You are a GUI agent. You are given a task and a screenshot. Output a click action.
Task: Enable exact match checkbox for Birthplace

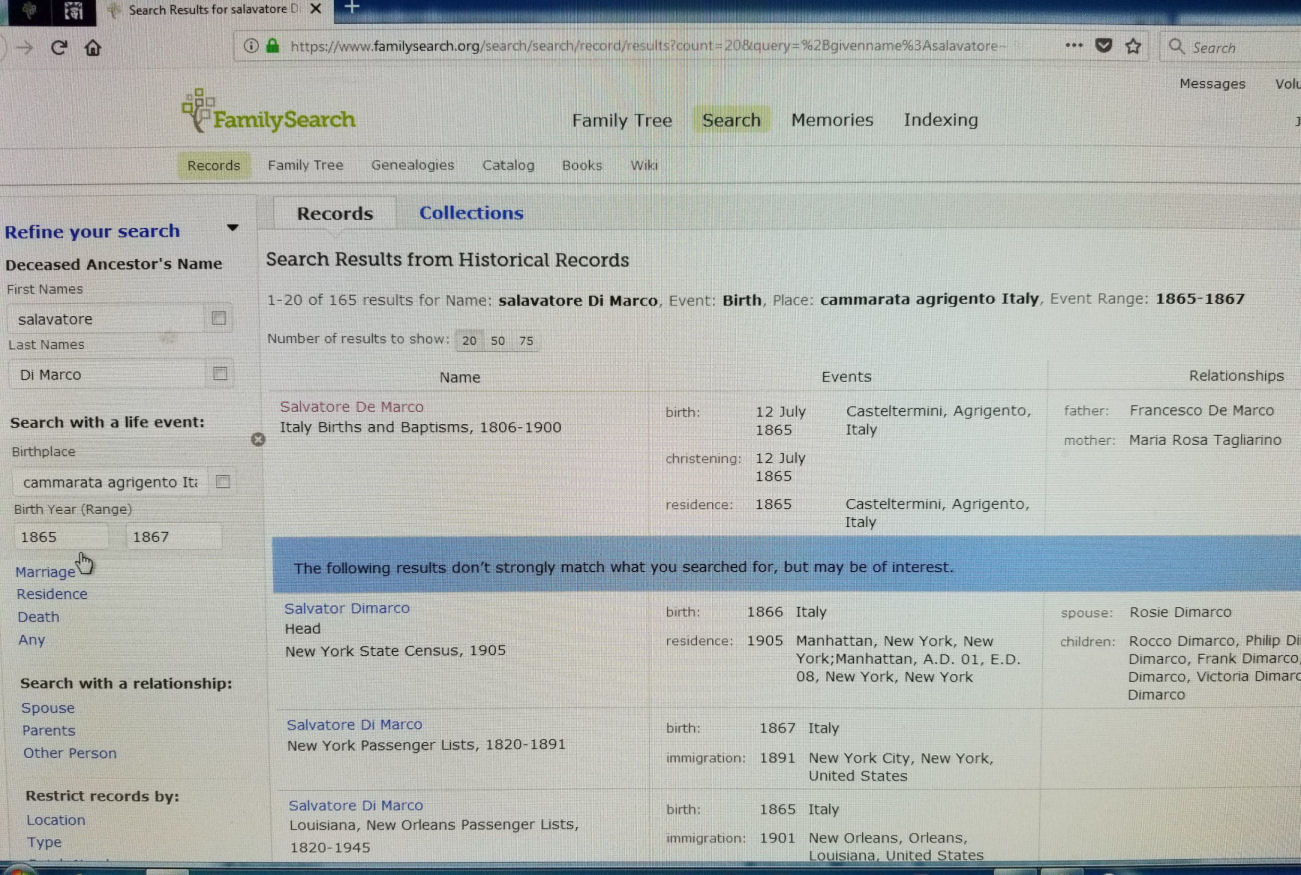tap(223, 482)
